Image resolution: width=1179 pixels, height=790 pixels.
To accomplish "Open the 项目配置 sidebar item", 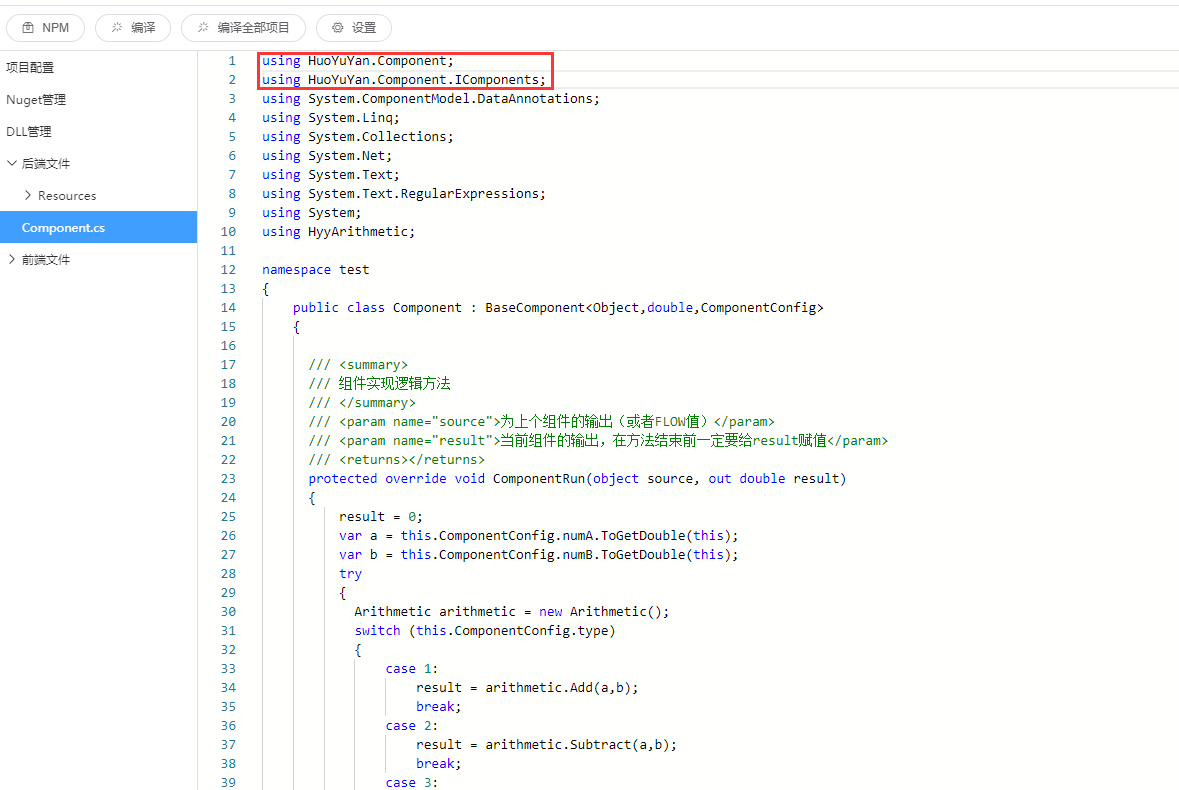I will [x=30, y=68].
